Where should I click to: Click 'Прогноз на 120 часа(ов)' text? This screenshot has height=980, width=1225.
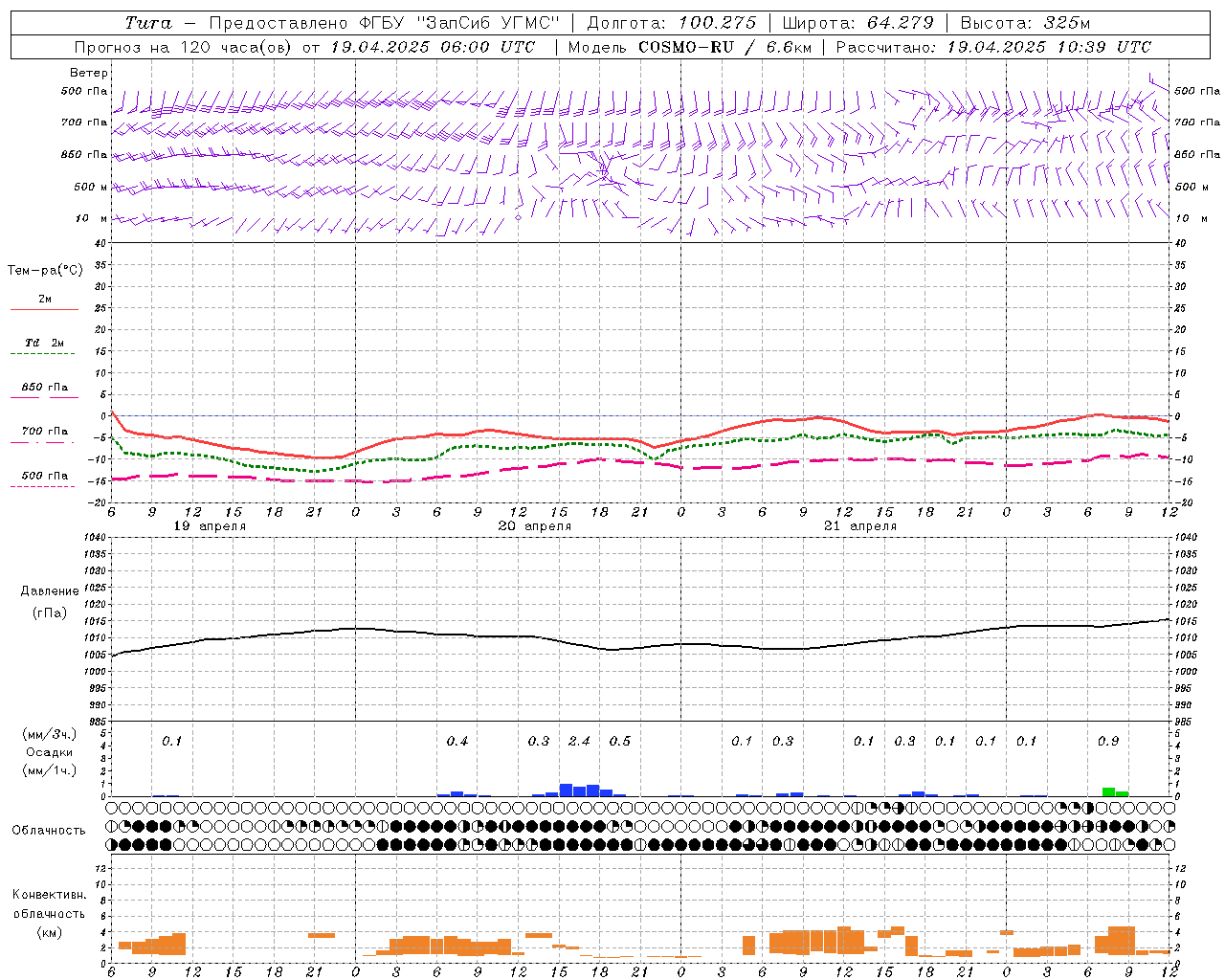coord(183,47)
